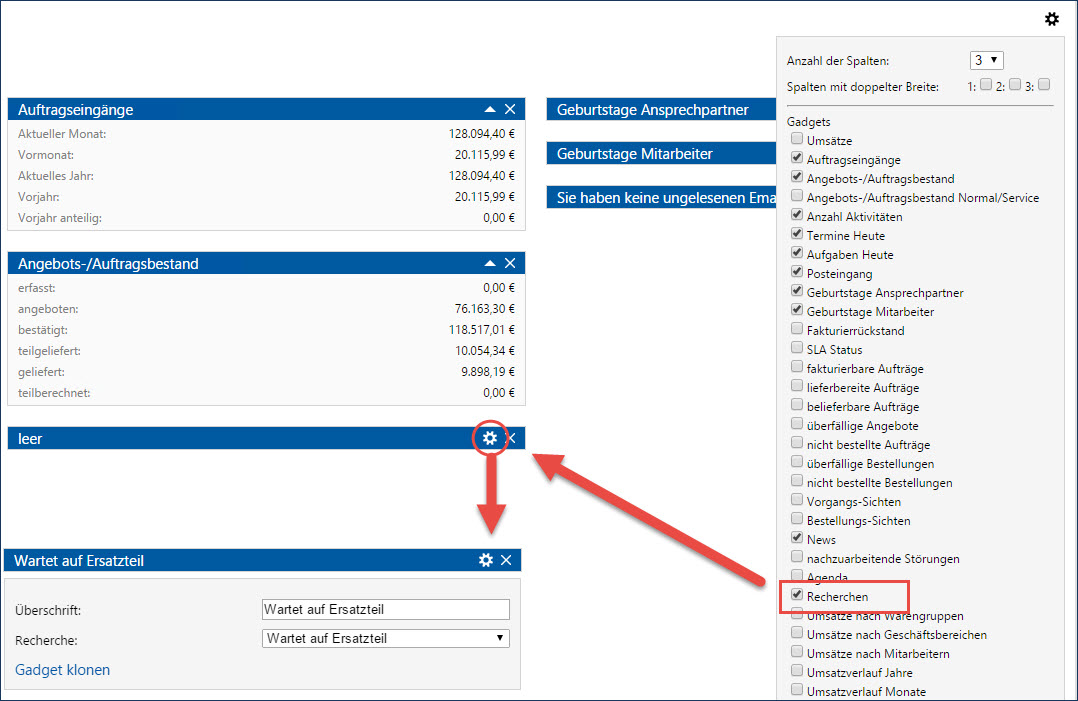Click the Geburtstage Mitarbeiter gadget header
This screenshot has width=1078, height=701.
(x=660, y=154)
